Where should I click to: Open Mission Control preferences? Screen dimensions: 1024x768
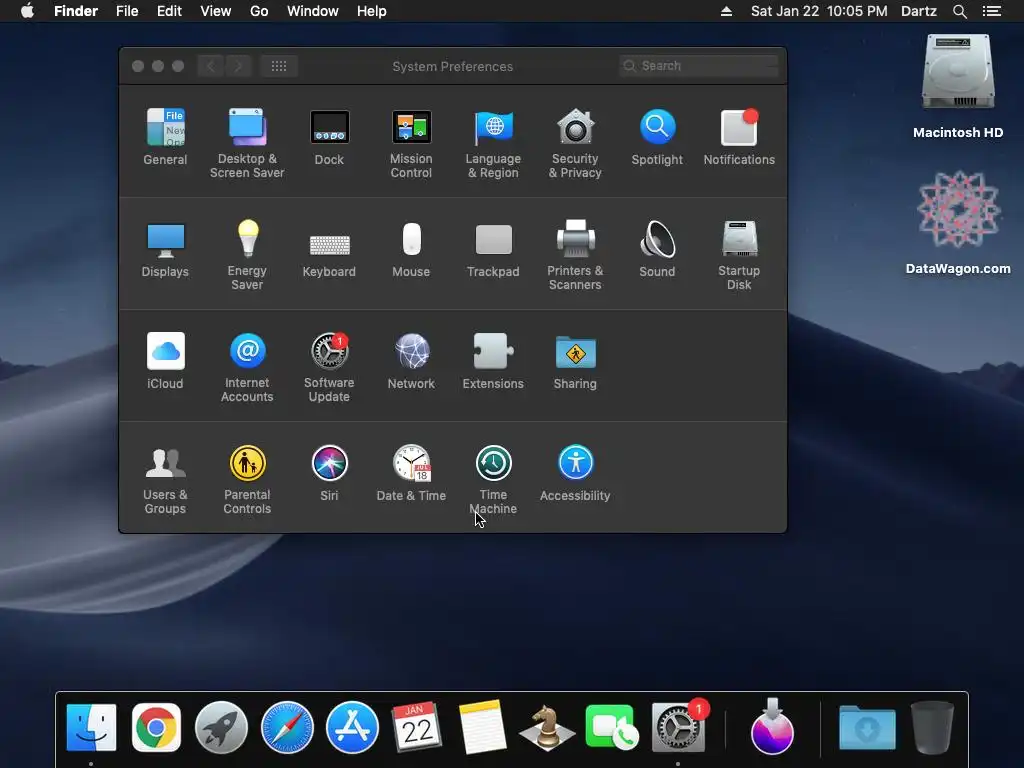[x=411, y=143]
